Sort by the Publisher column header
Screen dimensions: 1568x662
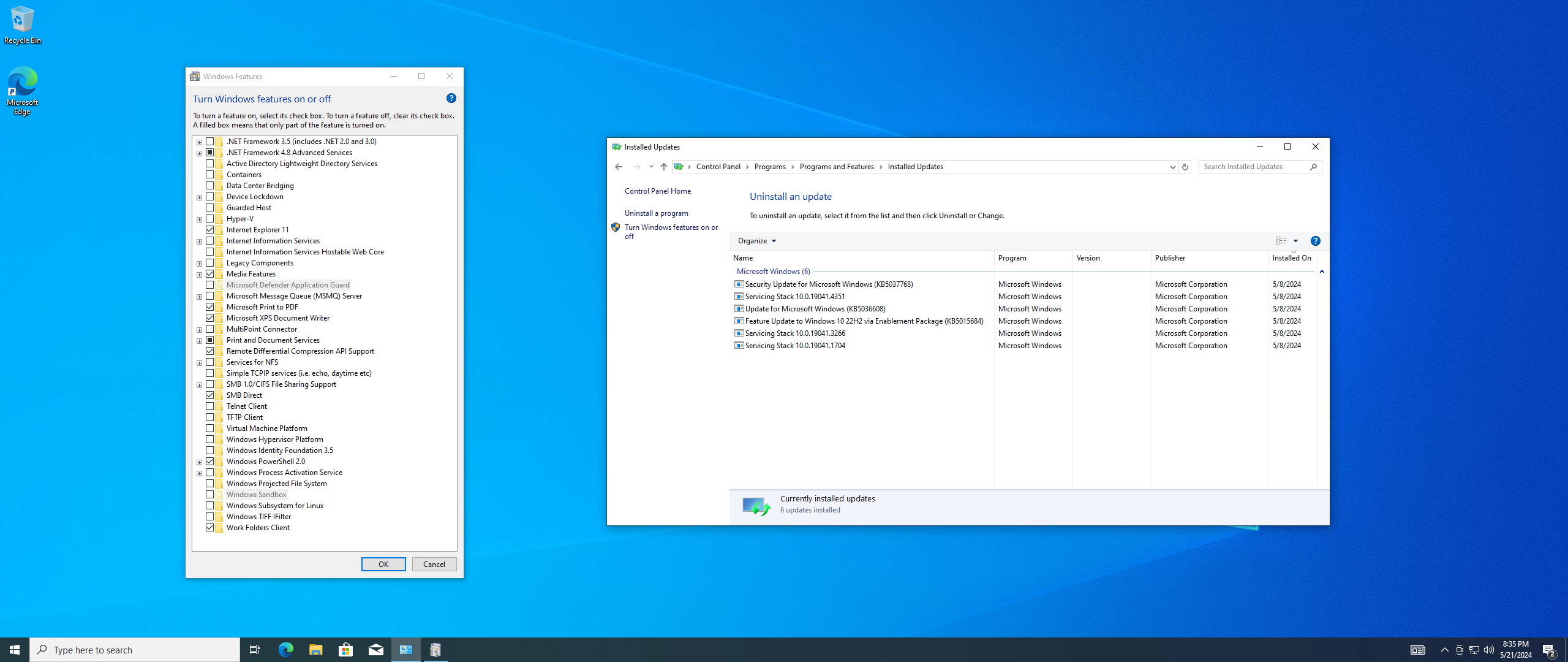1170,258
